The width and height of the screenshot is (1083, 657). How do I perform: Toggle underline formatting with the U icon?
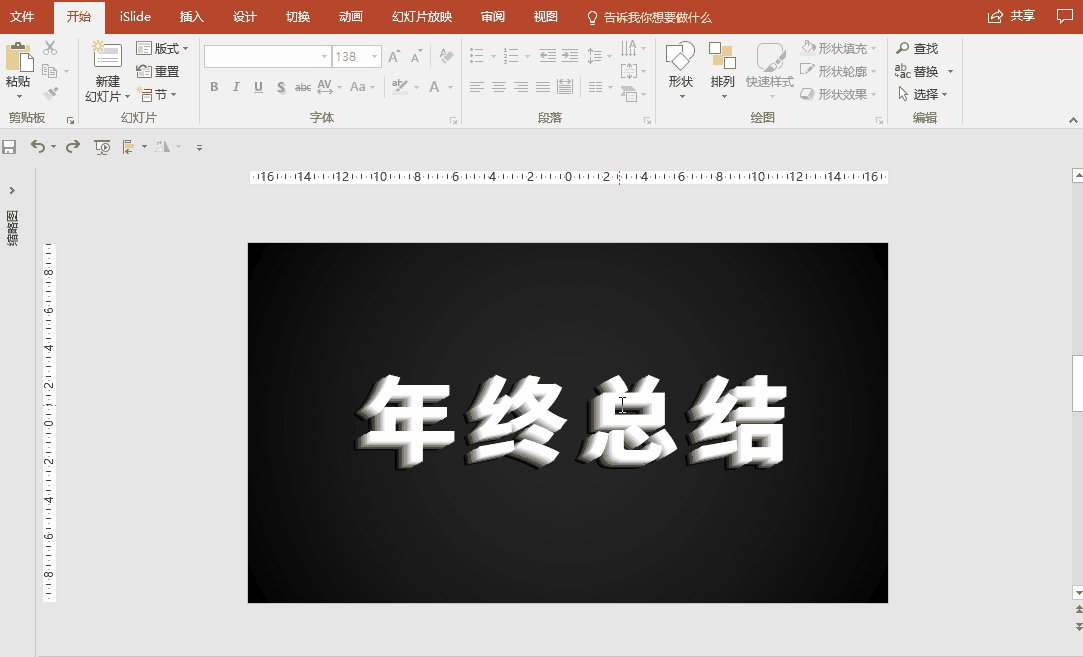click(x=257, y=88)
